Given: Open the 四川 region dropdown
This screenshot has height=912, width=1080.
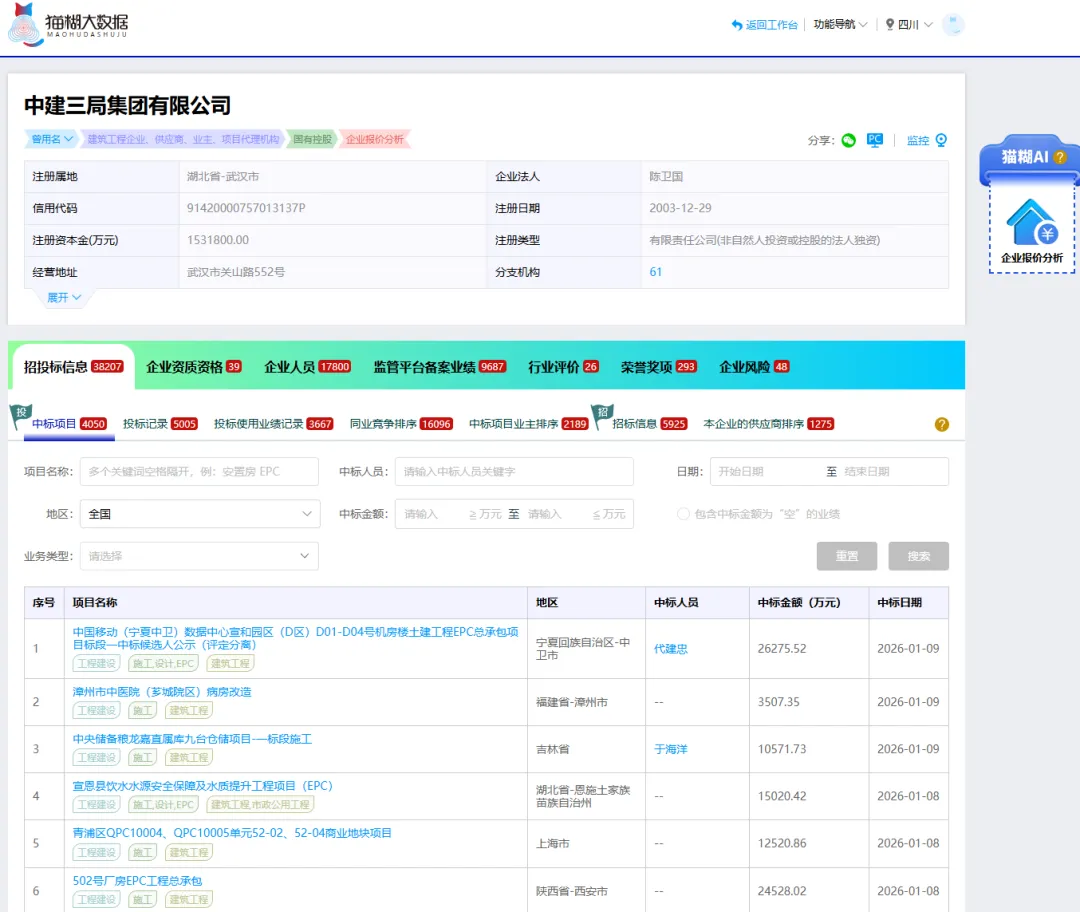Looking at the screenshot, I should click(909, 25).
